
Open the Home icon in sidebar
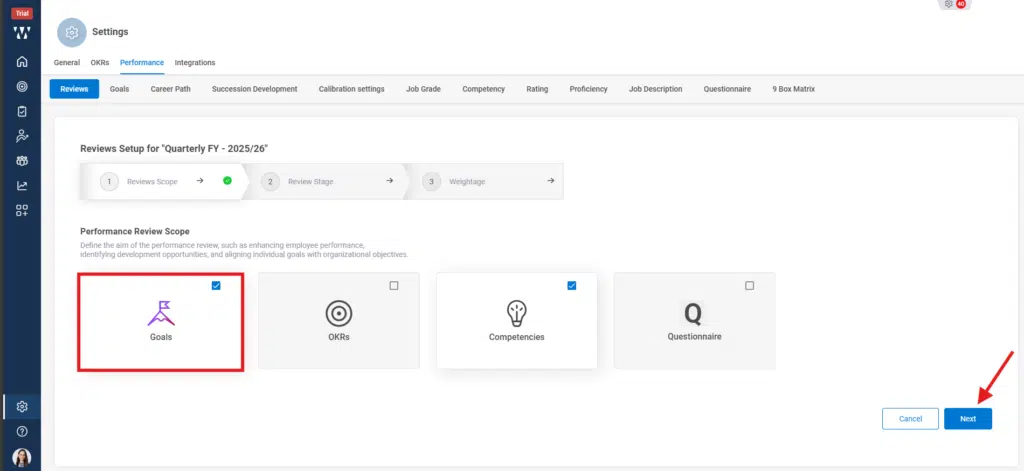[x=21, y=62]
